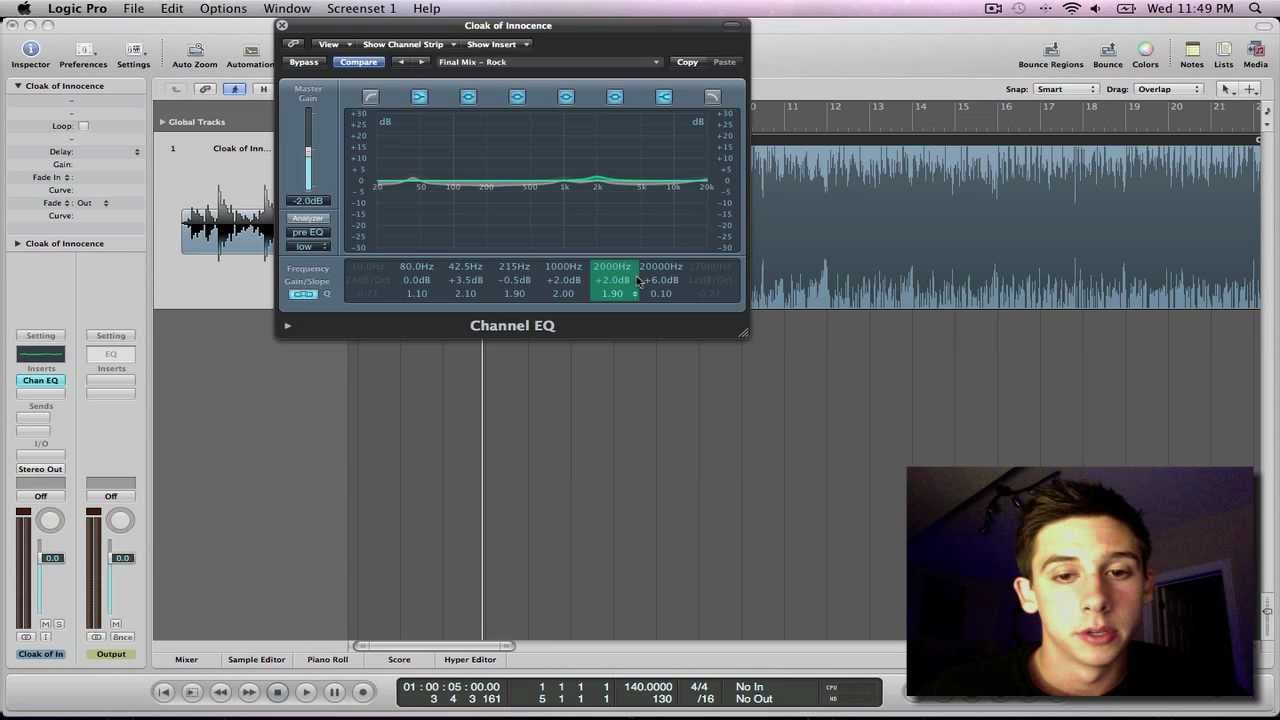This screenshot has height=720, width=1280.
Task: Click the Go to Beginning transport button
Action: click(x=164, y=692)
